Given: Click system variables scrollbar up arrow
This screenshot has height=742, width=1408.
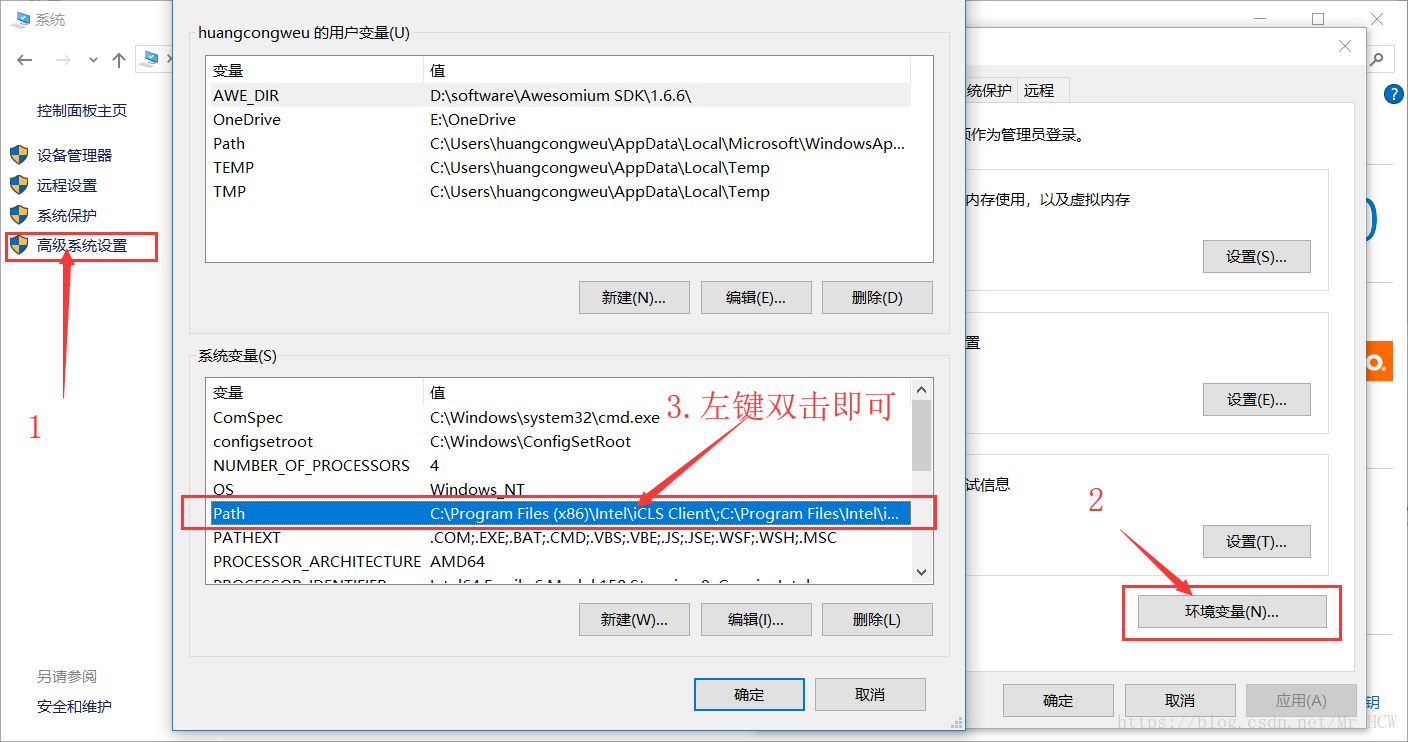Looking at the screenshot, I should [922, 390].
